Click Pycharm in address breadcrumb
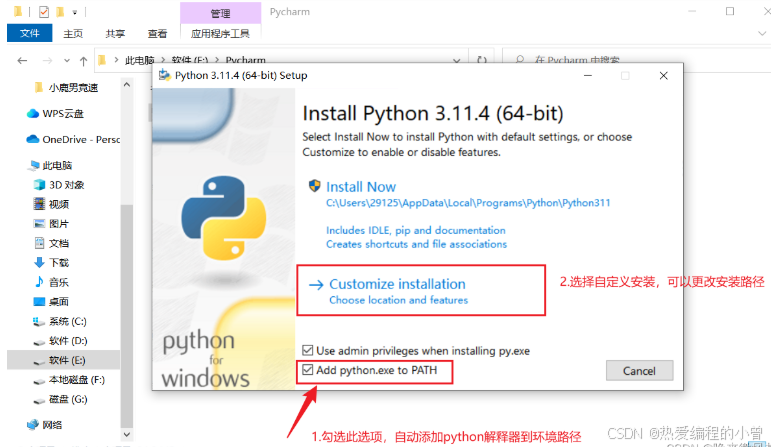Screen dimensions: 771x447 coord(245,60)
